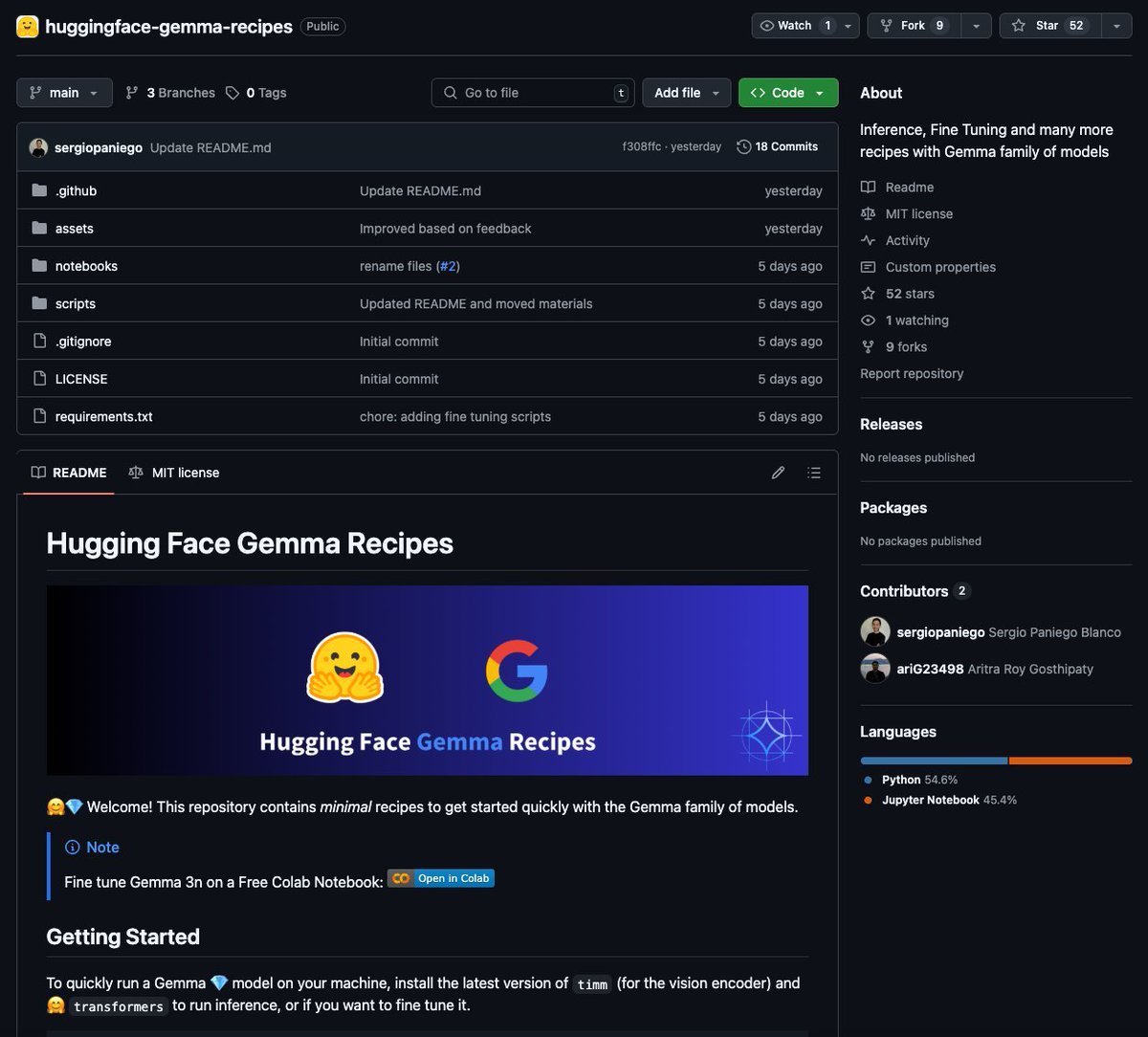The width and height of the screenshot is (1148, 1037).
Task: Fork the repository
Action: point(914,26)
